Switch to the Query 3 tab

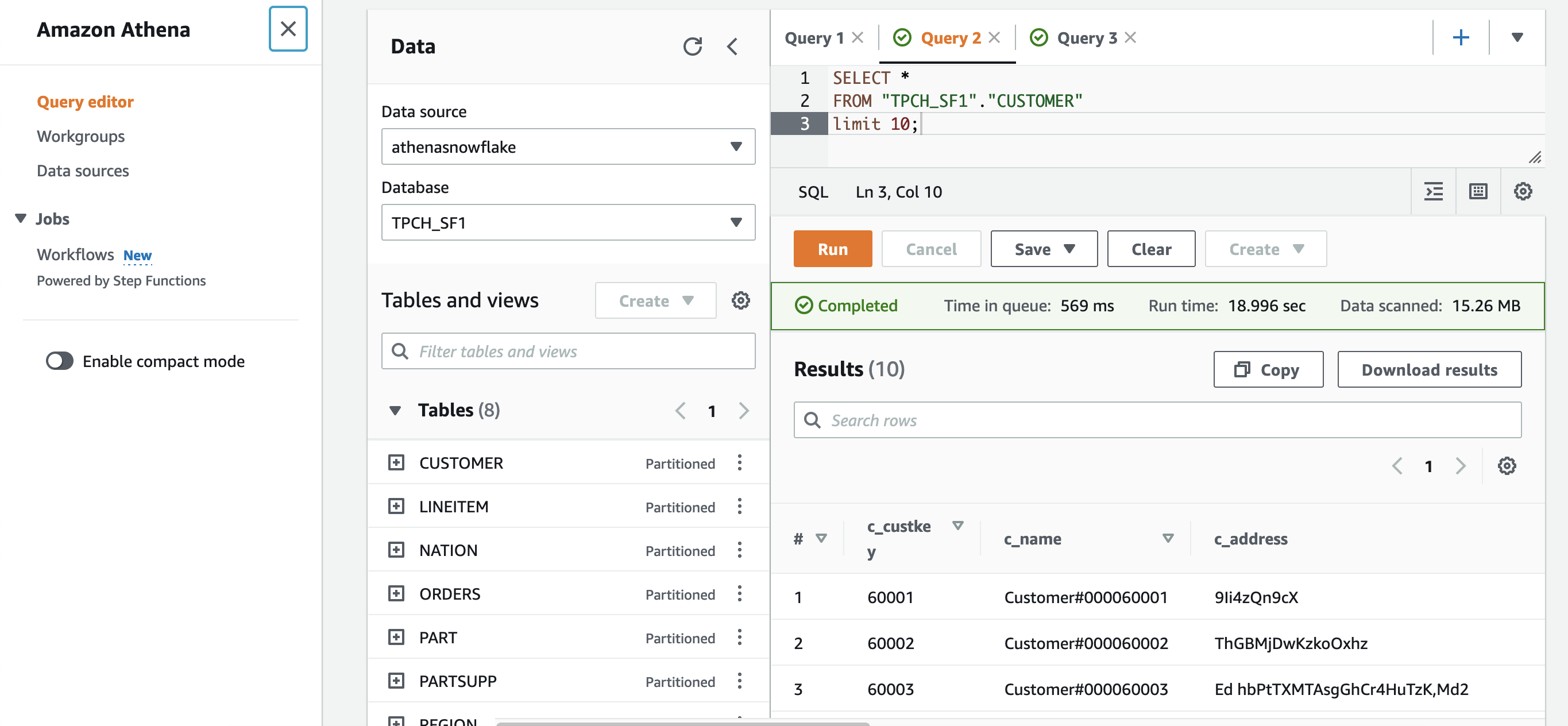[1086, 38]
